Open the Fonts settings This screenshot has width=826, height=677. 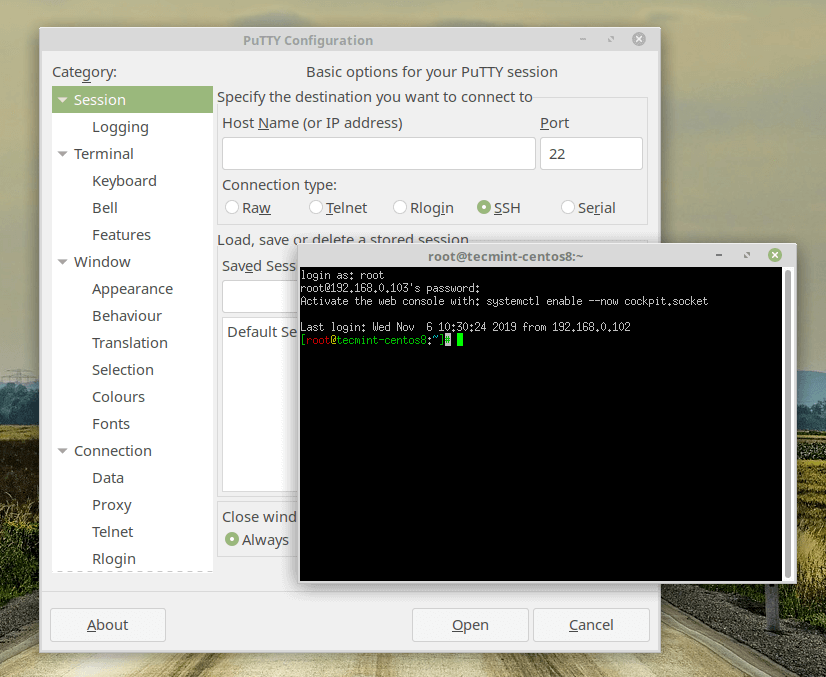[110, 423]
